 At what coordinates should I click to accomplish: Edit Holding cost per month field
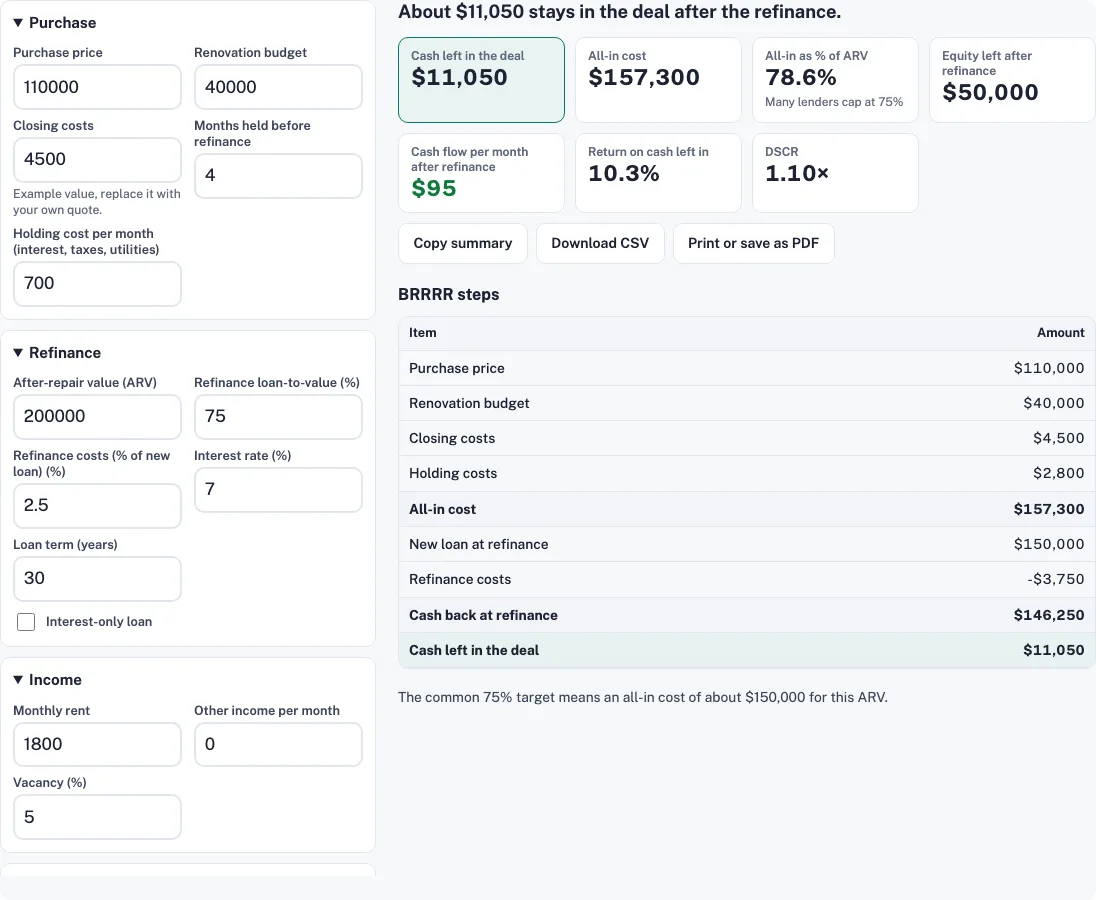point(97,284)
